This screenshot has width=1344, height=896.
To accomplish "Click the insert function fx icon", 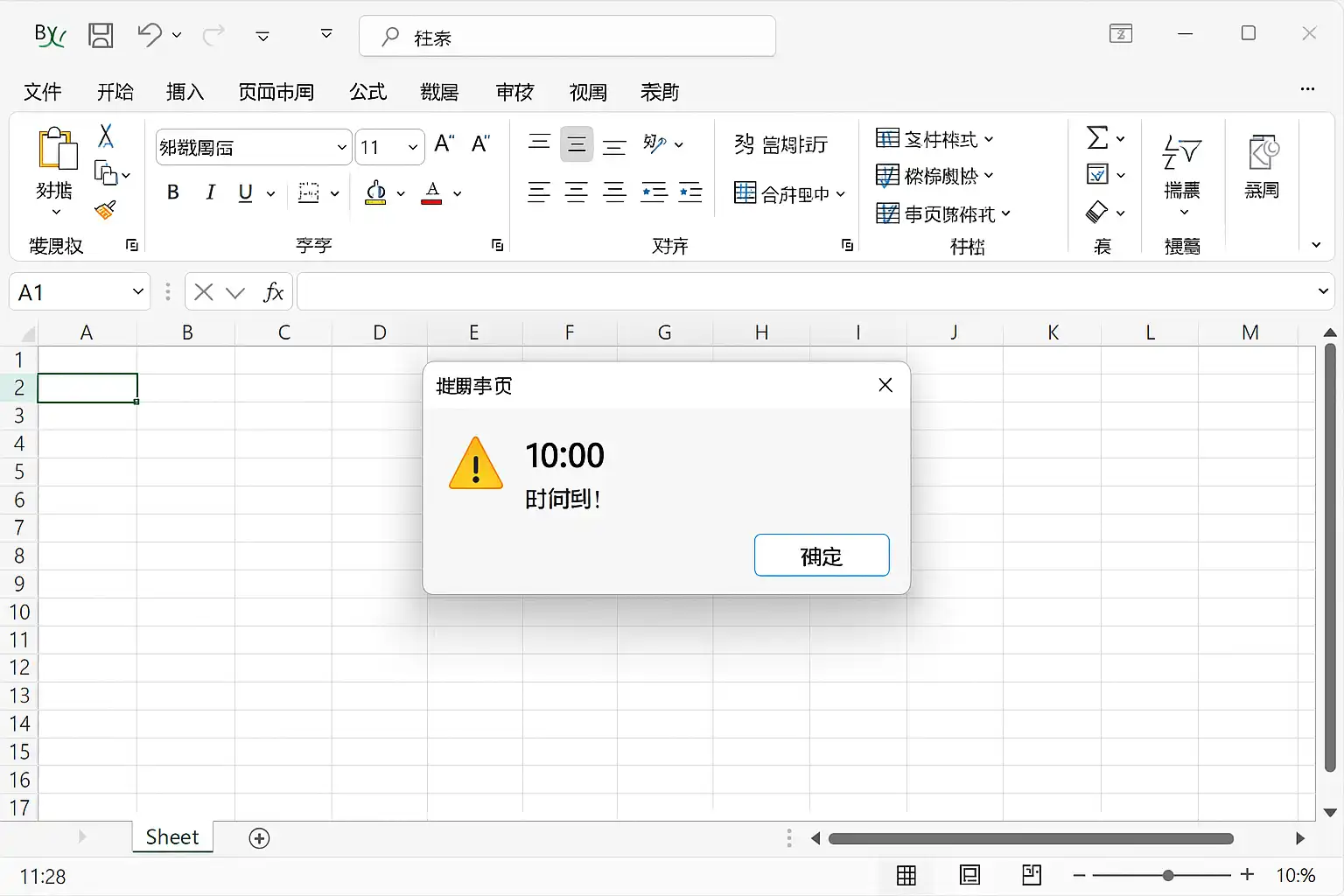I will click(x=273, y=292).
